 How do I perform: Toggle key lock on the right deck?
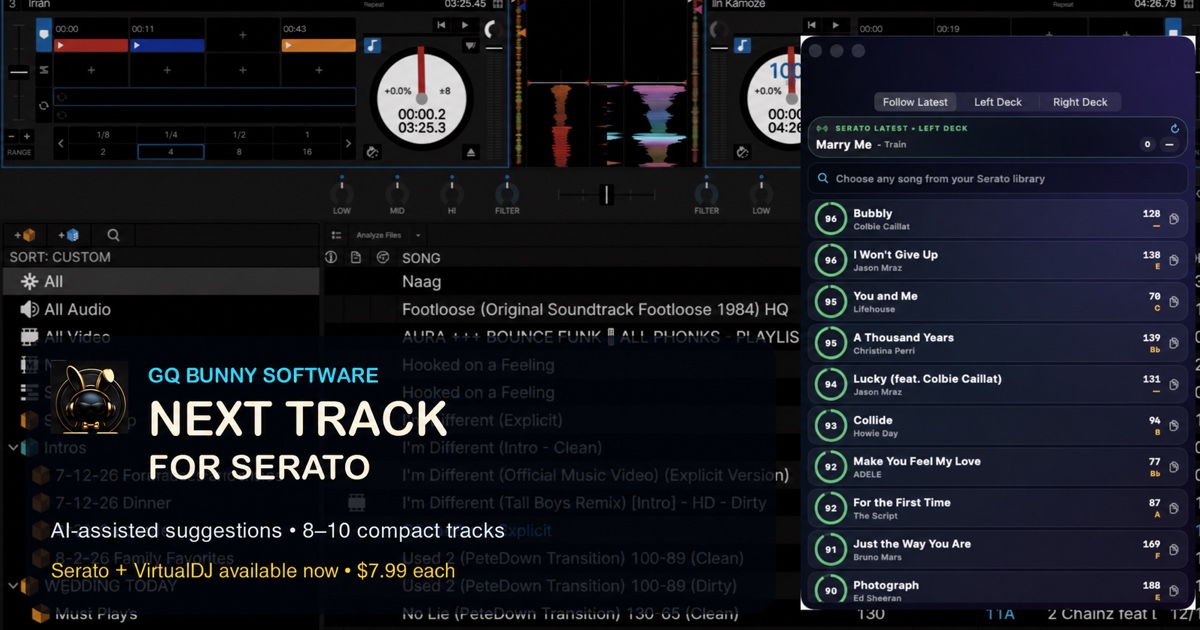click(x=742, y=45)
